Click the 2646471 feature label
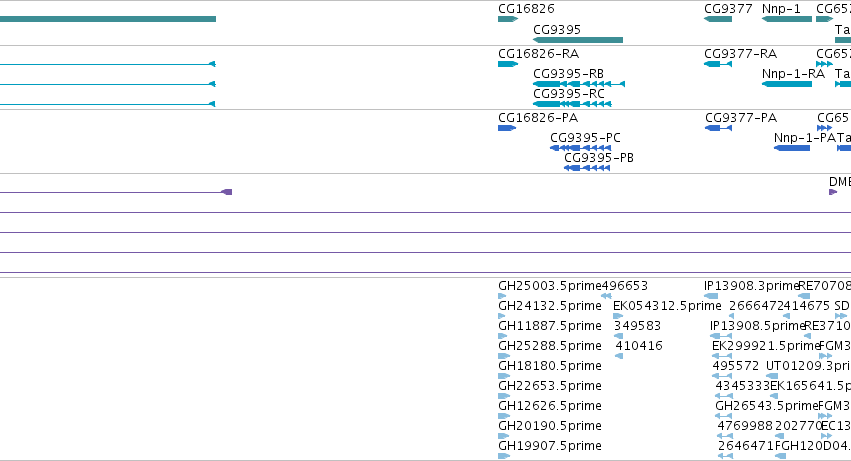The height and width of the screenshot is (461, 851). (746, 446)
